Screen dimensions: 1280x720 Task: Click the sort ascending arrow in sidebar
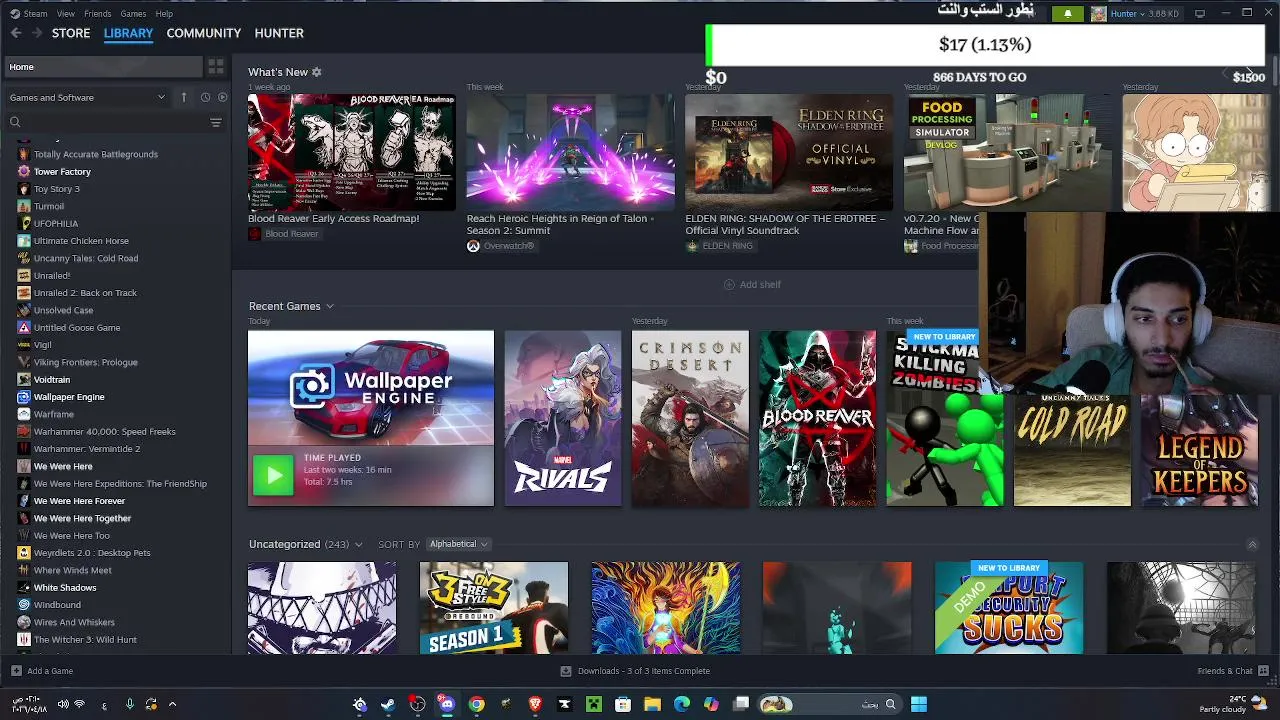point(184,97)
